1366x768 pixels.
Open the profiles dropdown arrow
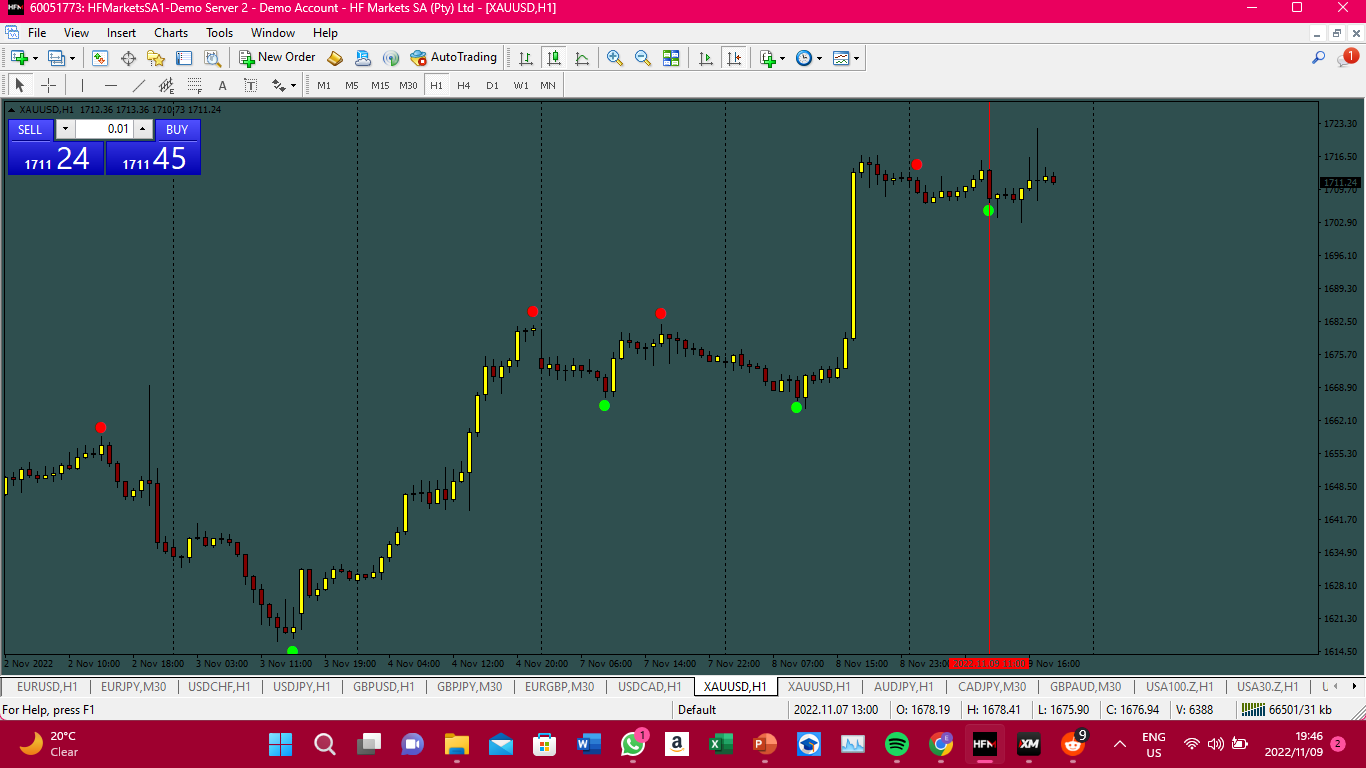pos(72,58)
